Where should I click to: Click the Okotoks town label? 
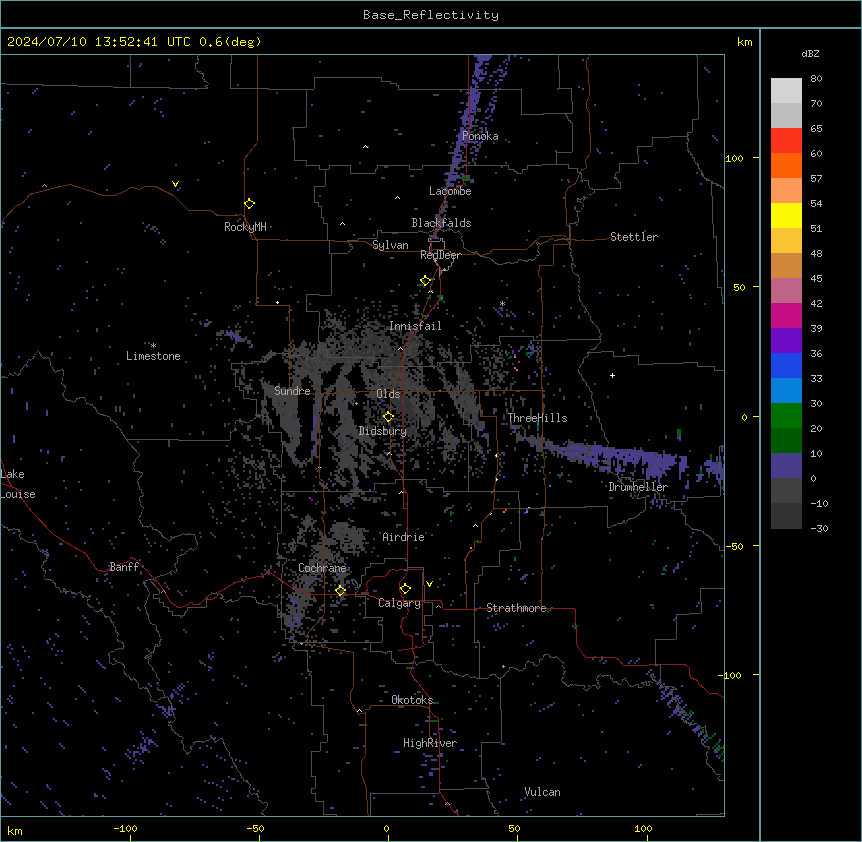pyautogui.click(x=412, y=700)
